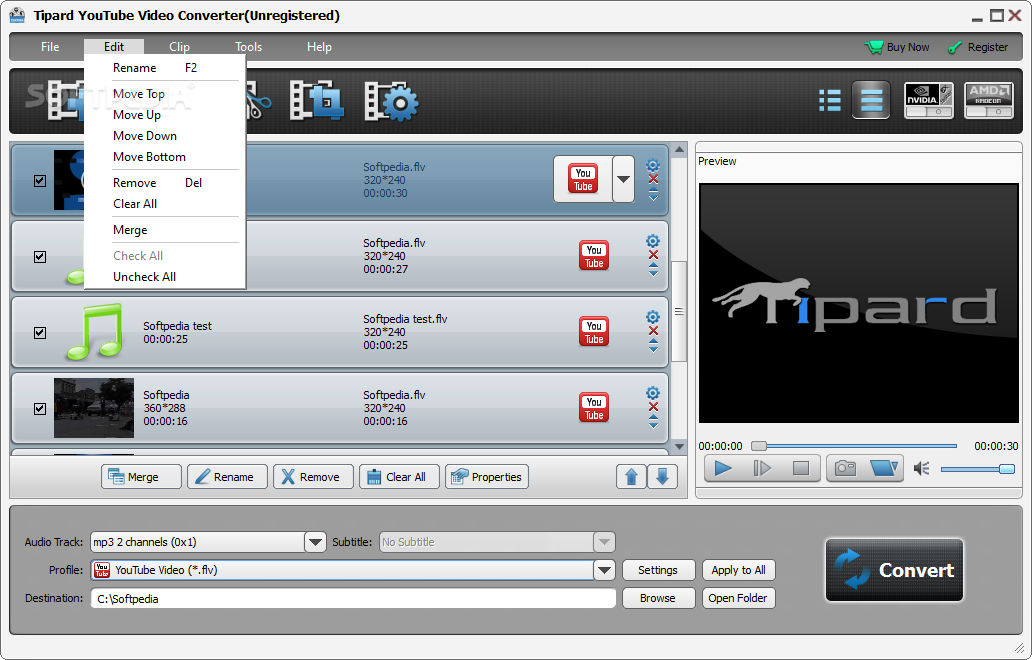The width and height of the screenshot is (1032, 660).
Task: Click Open Folder button
Action: (738, 598)
